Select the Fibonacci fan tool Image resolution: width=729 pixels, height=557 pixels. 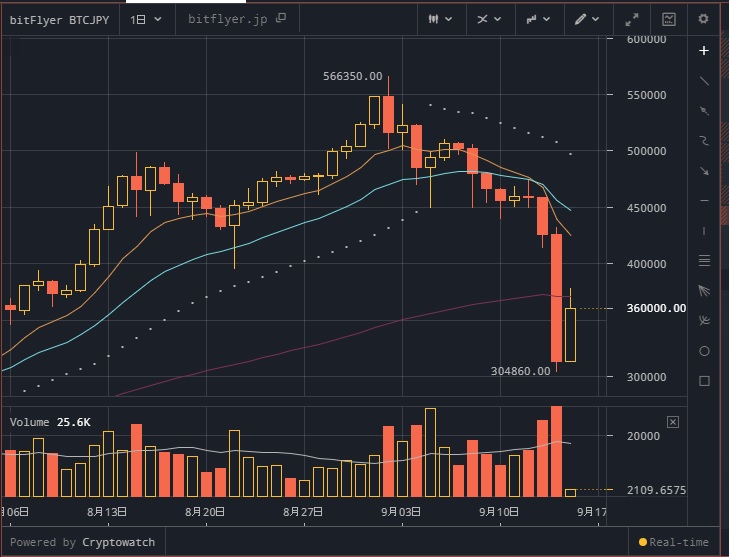(x=704, y=291)
